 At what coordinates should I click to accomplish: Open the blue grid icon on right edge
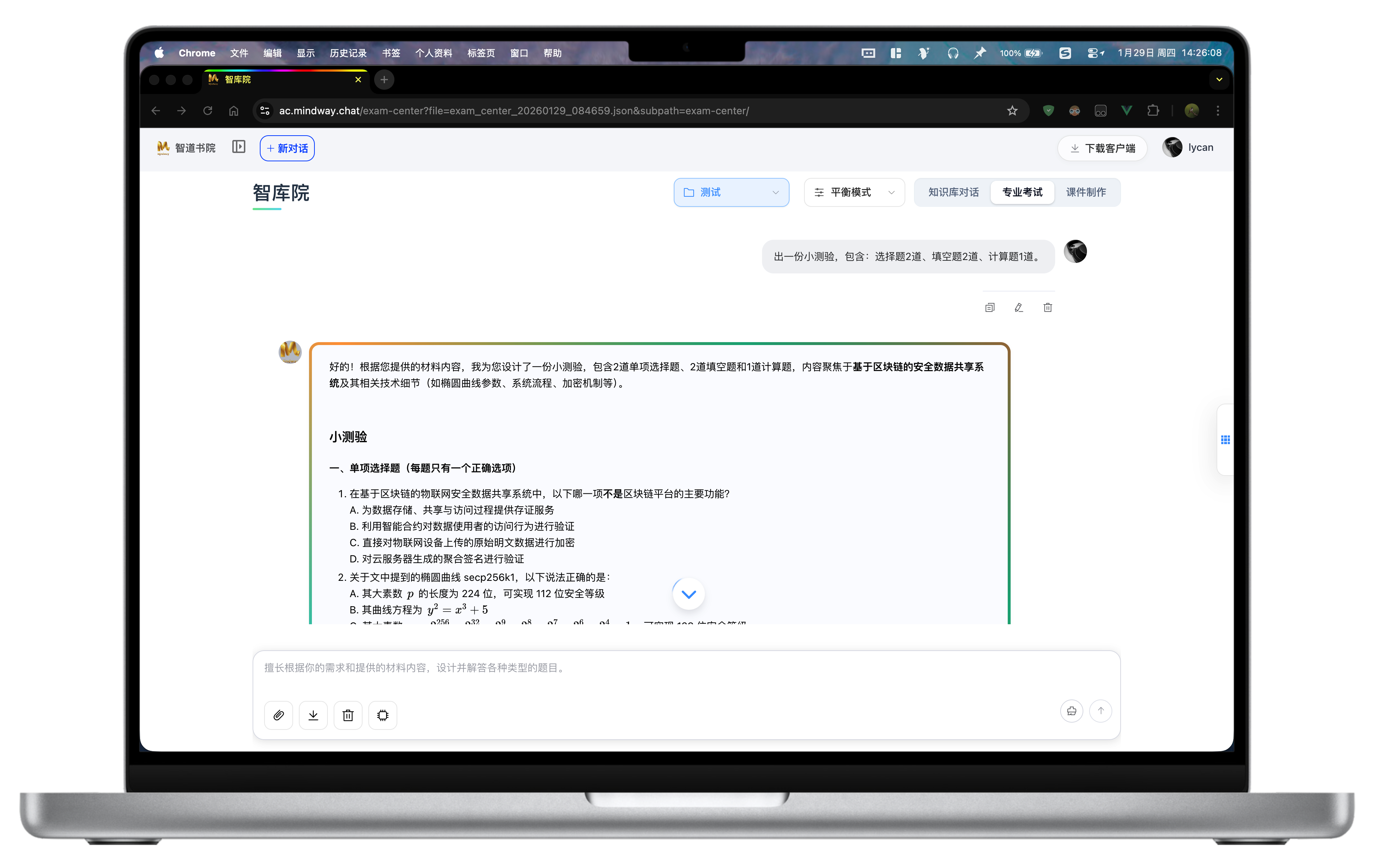1226,439
